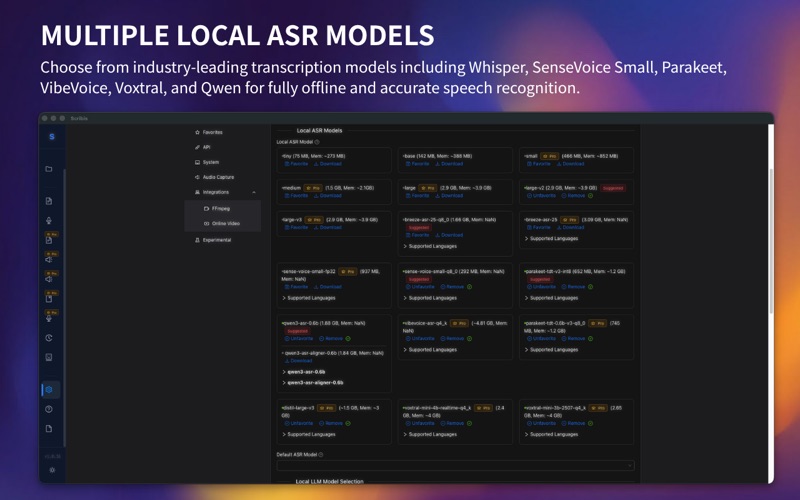Open the System settings section
Image resolution: width=800 pixels, height=500 pixels.
[x=207, y=162]
